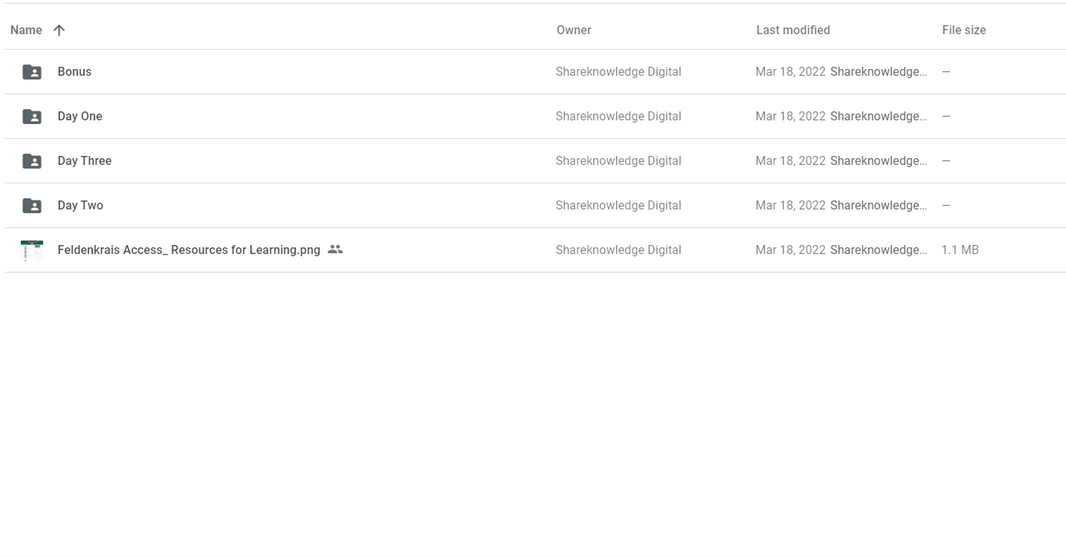
Task: Click the Owner column header
Action: click(x=573, y=30)
